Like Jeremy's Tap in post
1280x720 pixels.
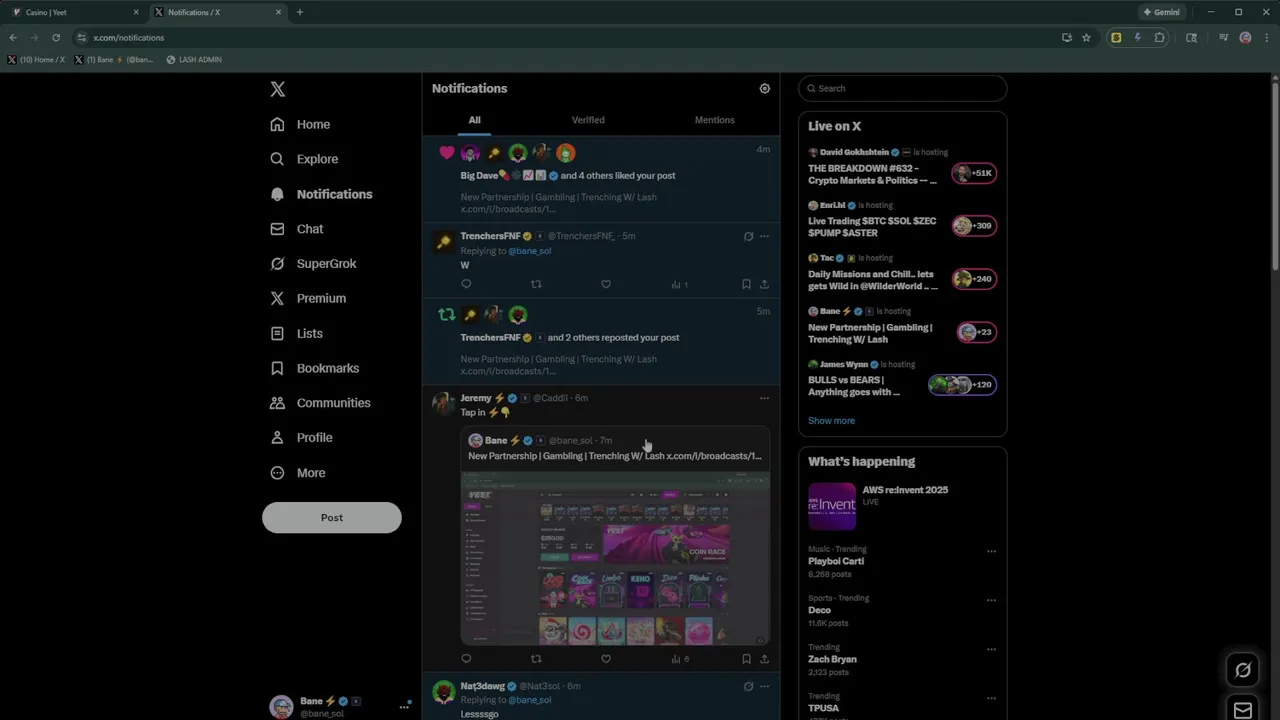(x=606, y=659)
